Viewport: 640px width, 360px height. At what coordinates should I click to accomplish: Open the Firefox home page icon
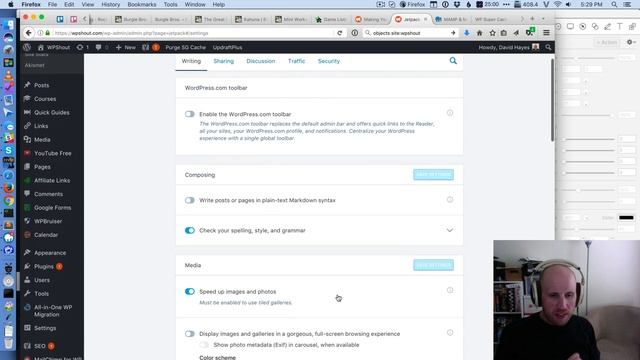point(480,33)
